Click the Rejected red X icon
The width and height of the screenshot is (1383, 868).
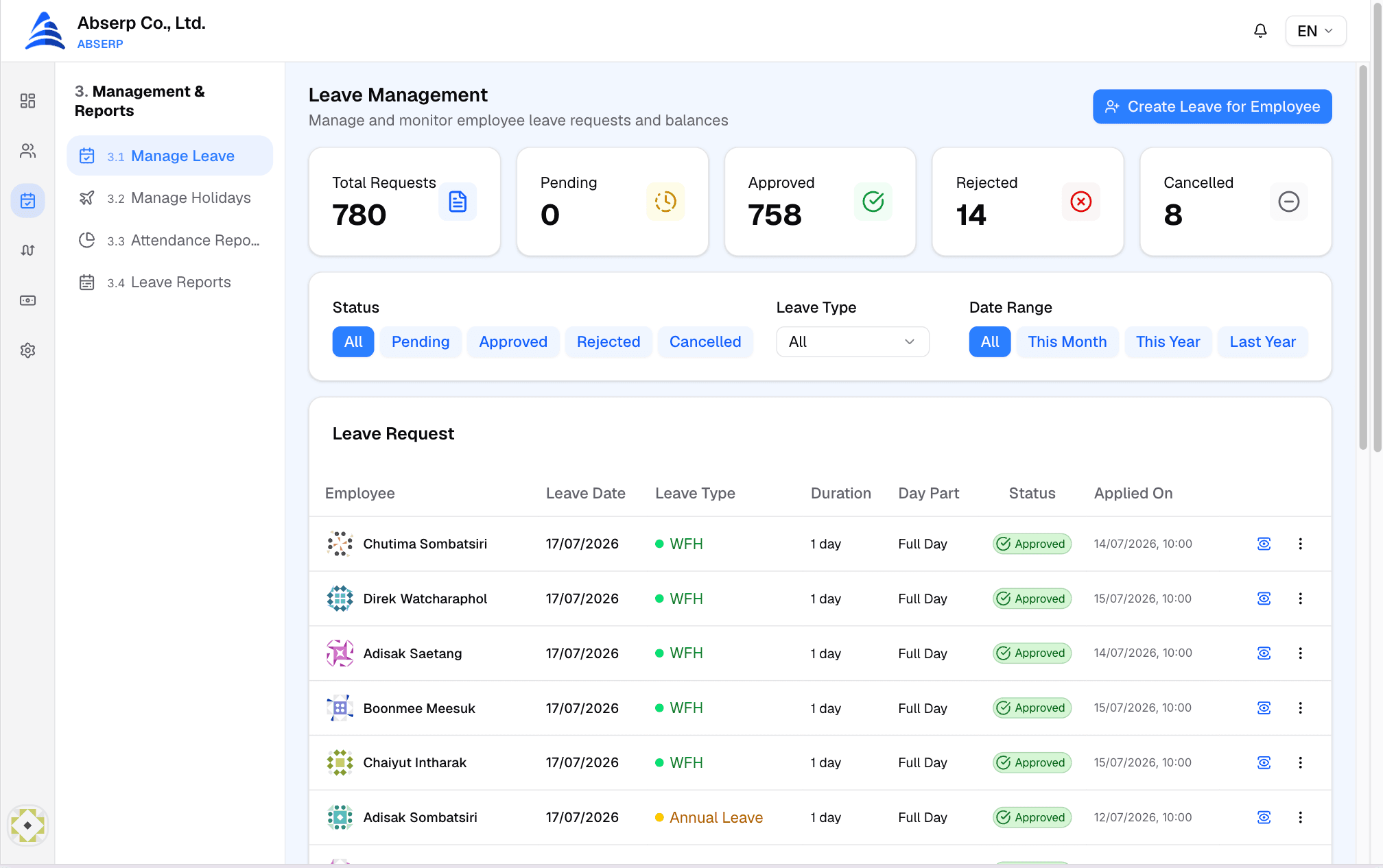(1081, 202)
